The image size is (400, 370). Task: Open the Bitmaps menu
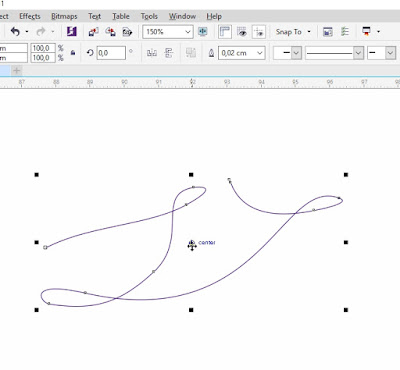[64, 16]
